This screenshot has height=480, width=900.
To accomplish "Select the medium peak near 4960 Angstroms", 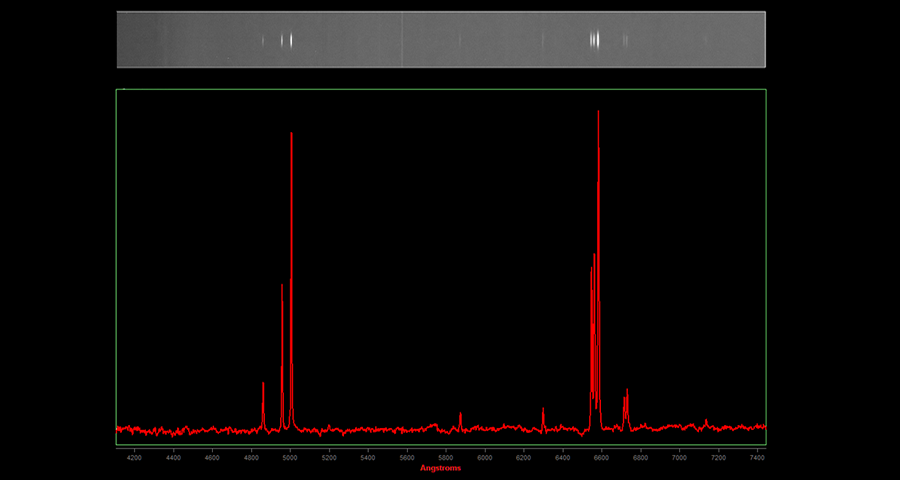I will (x=282, y=287).
